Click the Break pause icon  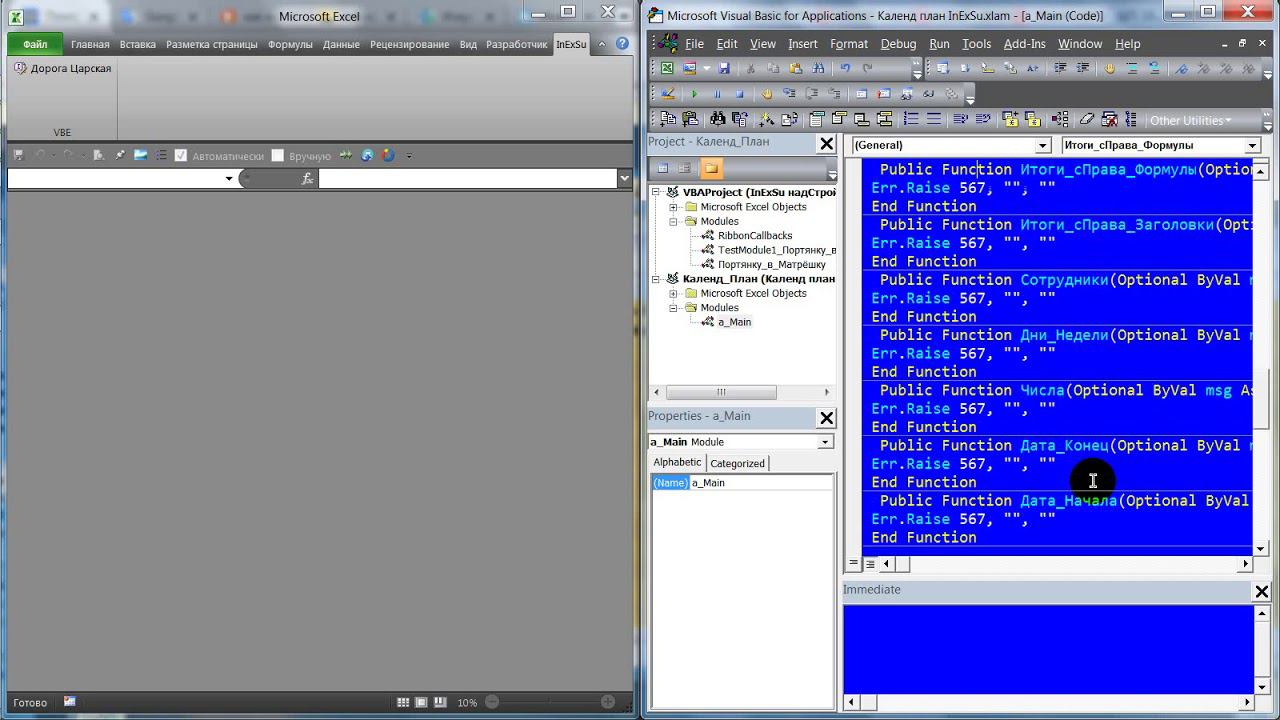pyautogui.click(x=716, y=94)
